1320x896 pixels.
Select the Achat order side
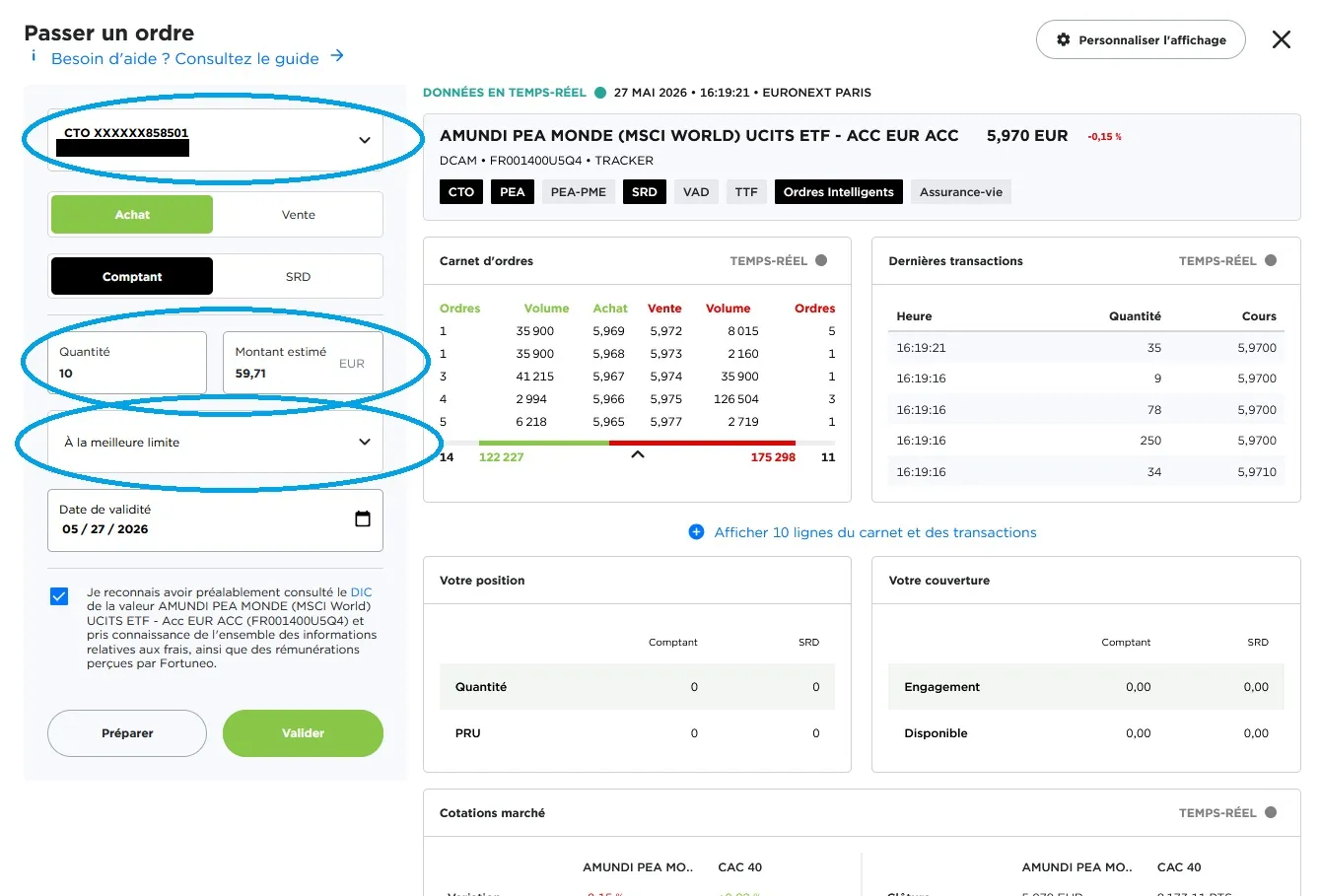pos(132,215)
